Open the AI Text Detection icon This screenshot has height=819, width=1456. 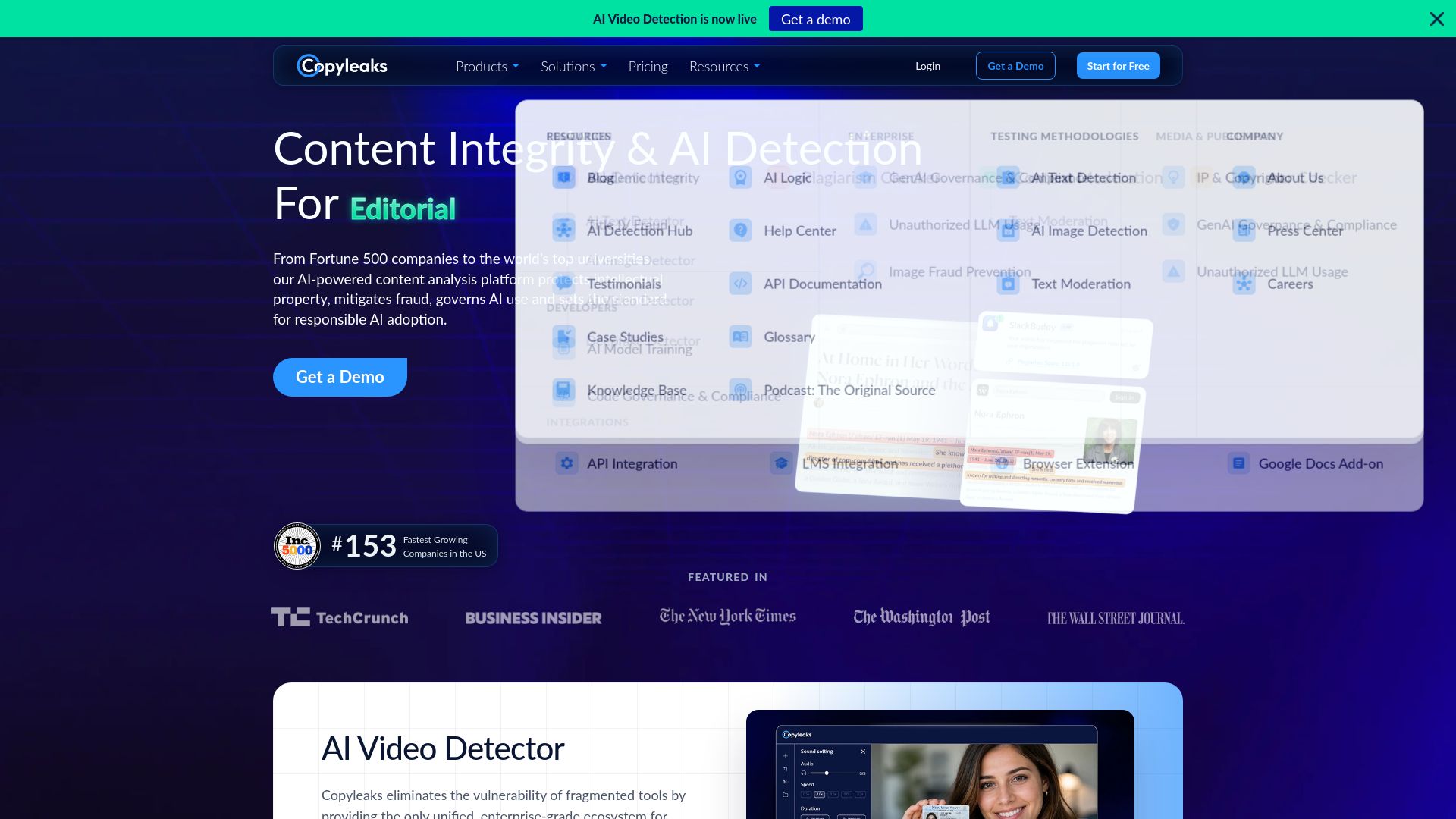point(1008,177)
